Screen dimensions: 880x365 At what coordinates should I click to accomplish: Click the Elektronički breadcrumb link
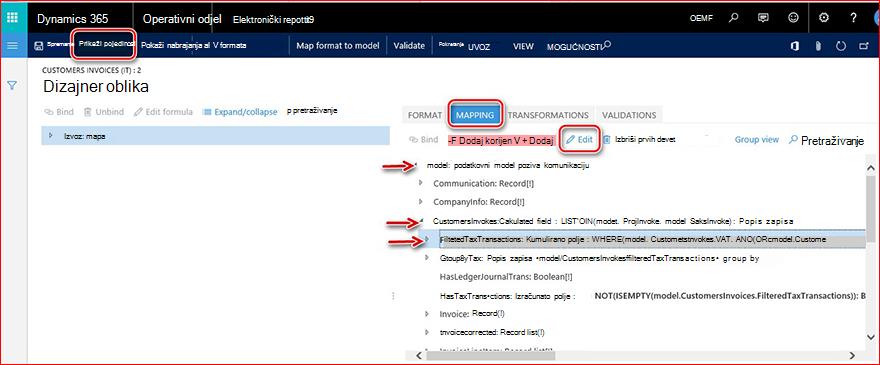coord(273,20)
